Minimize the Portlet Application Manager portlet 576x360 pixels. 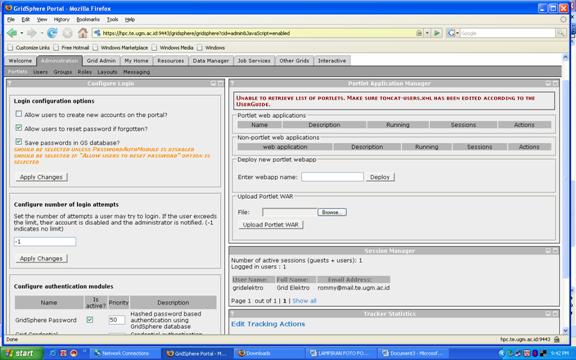pyautogui.click(x=548, y=84)
